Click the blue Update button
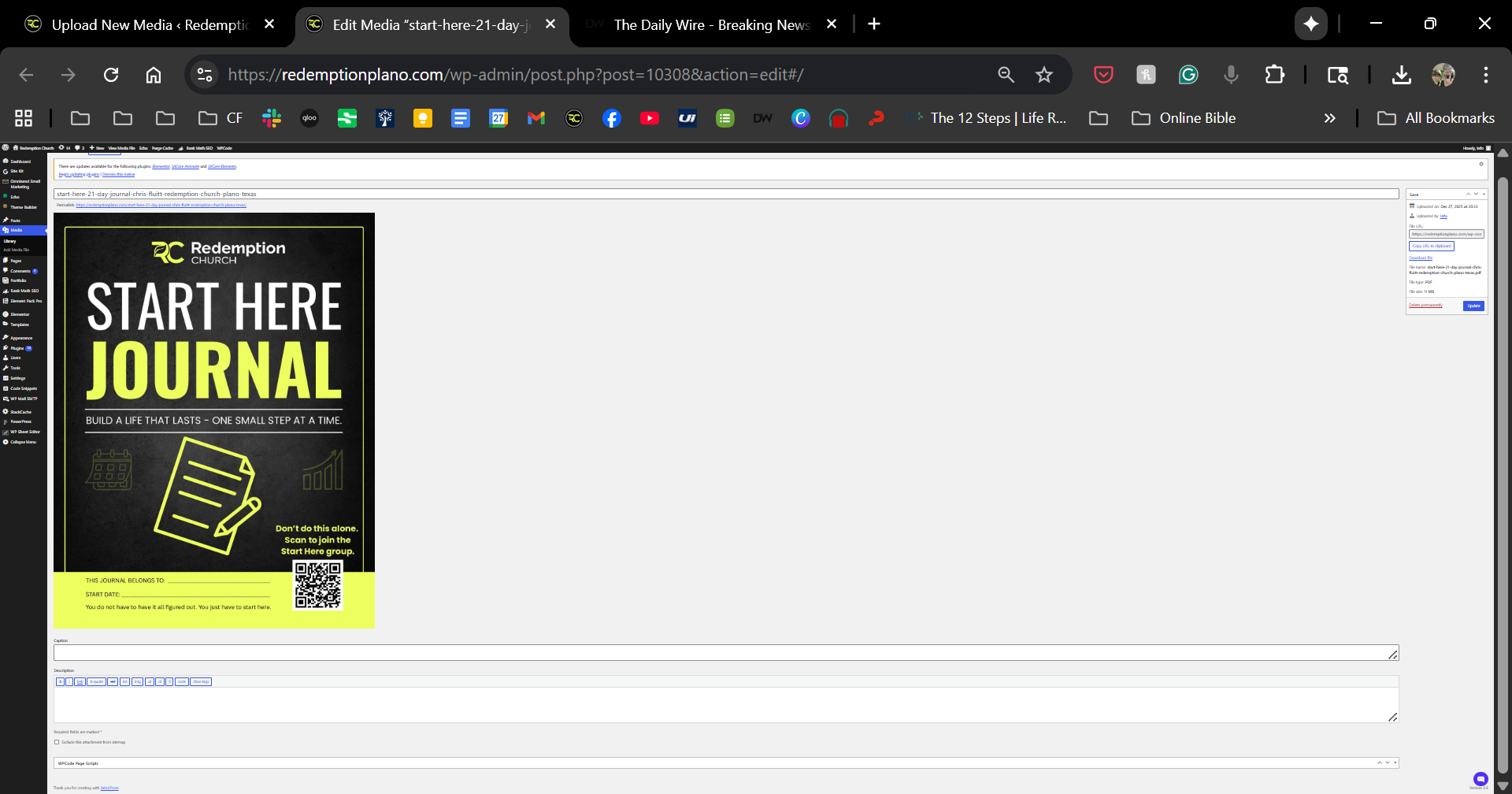 (1473, 306)
